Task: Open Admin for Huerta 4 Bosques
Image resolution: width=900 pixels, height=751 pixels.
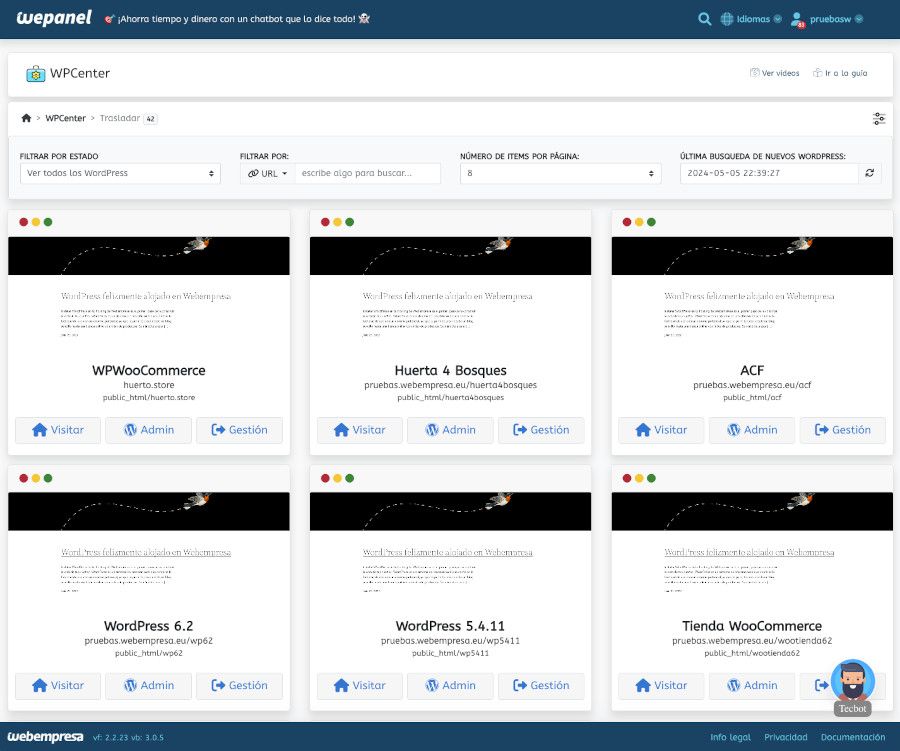Action: [x=451, y=430]
